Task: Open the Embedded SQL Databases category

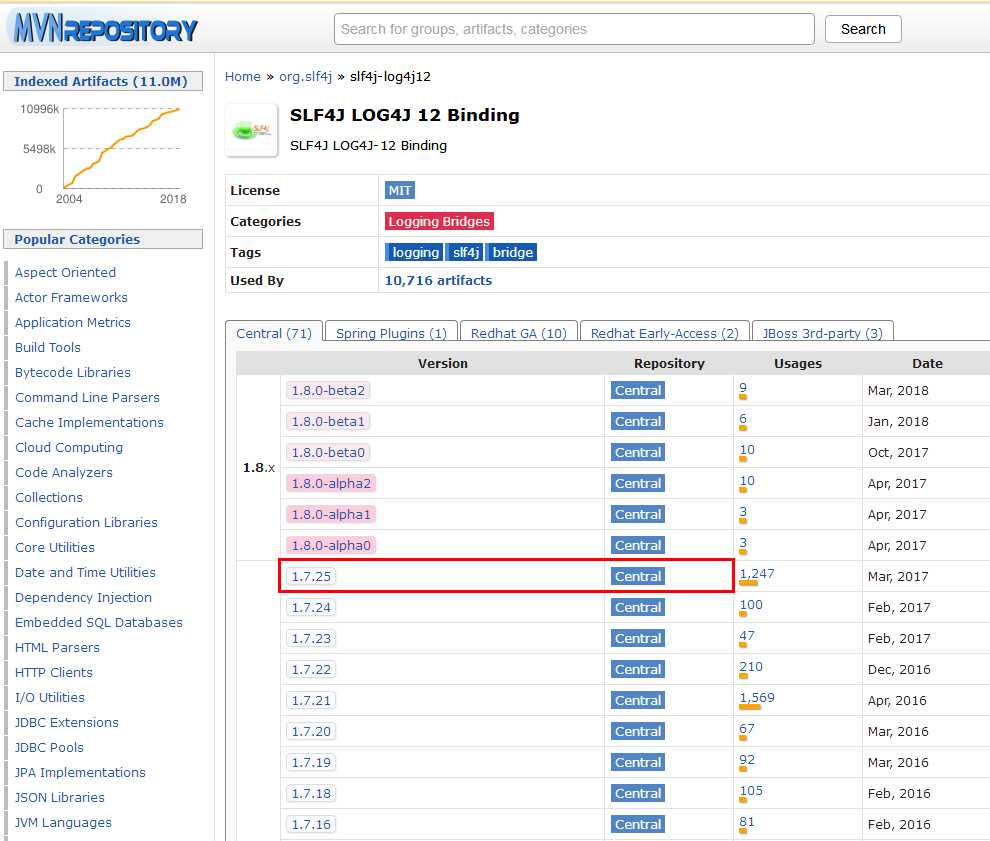Action: (x=98, y=622)
